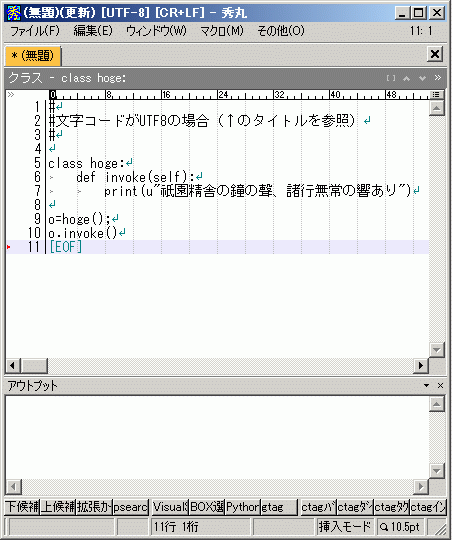This screenshot has height=540, width=452.
Task: Click the 11行 1桁 status bar position
Action: [200, 527]
